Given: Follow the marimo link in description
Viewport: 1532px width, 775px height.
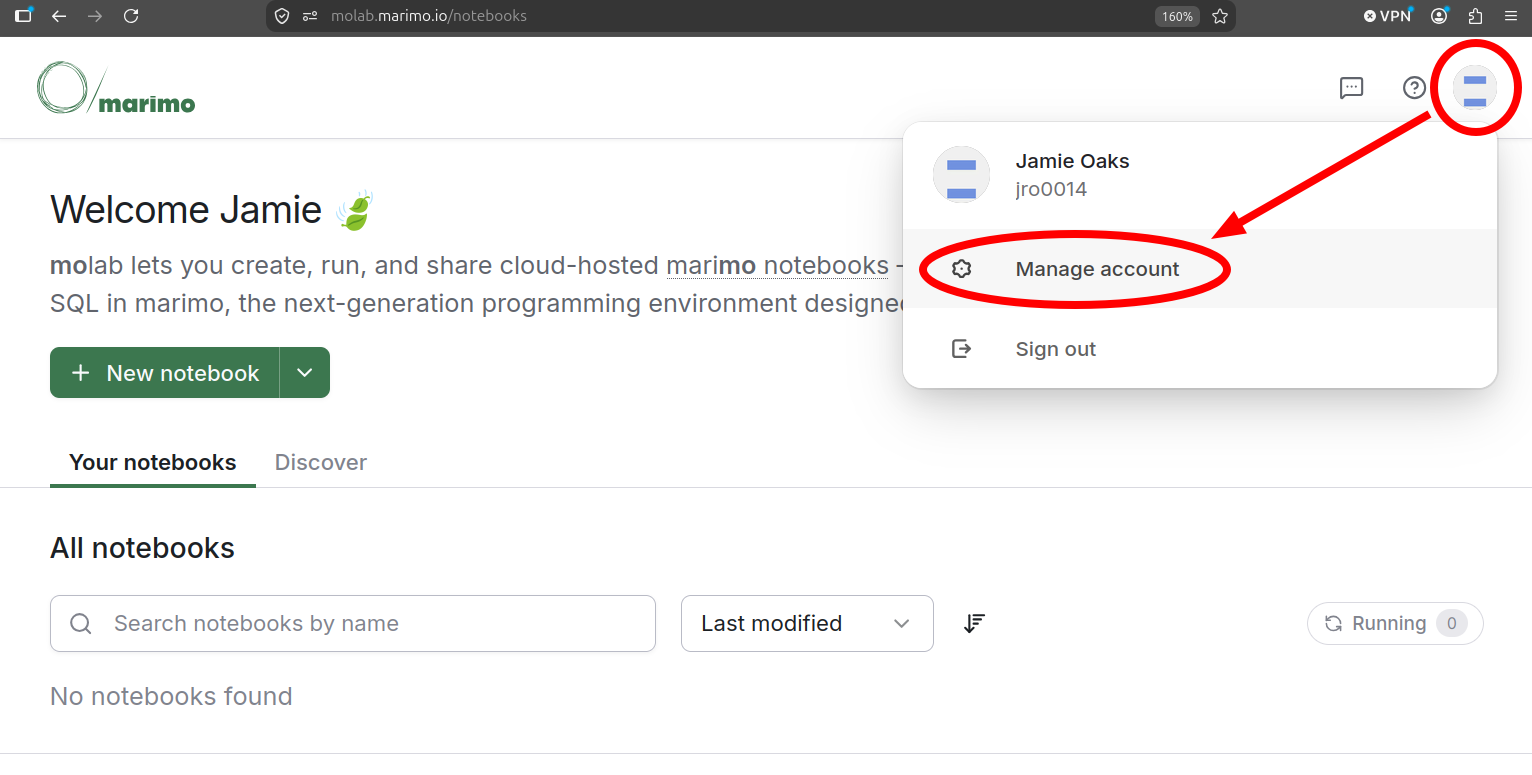Looking at the screenshot, I should 777,265.
